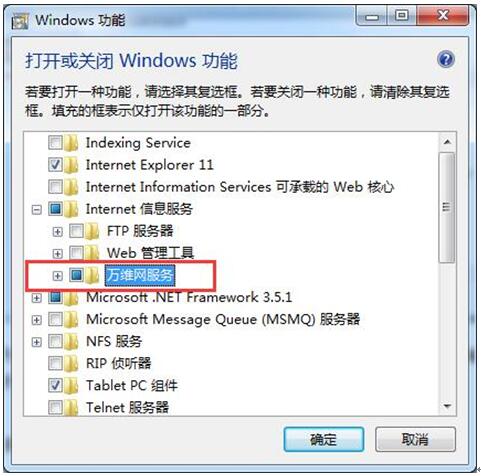Expand the Microsoft Message Queue (MSMQ) node

click(36, 320)
